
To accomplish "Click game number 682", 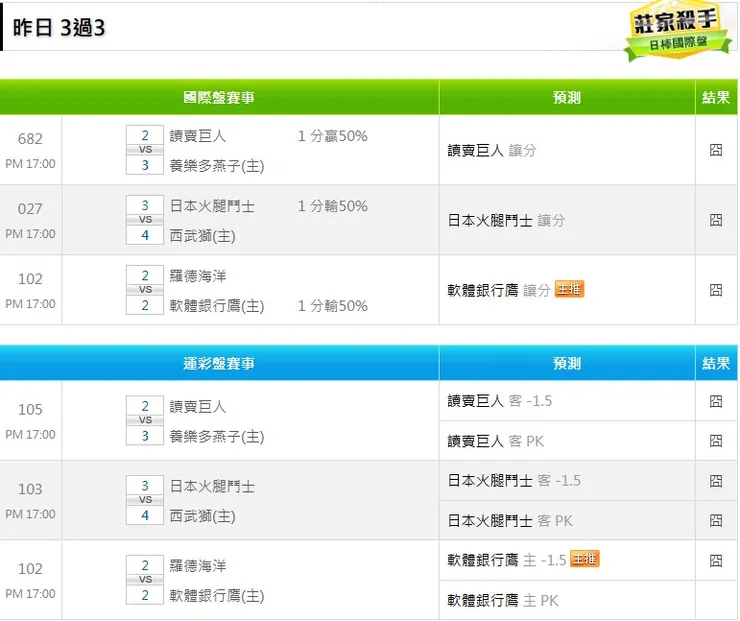I will coord(30,138).
